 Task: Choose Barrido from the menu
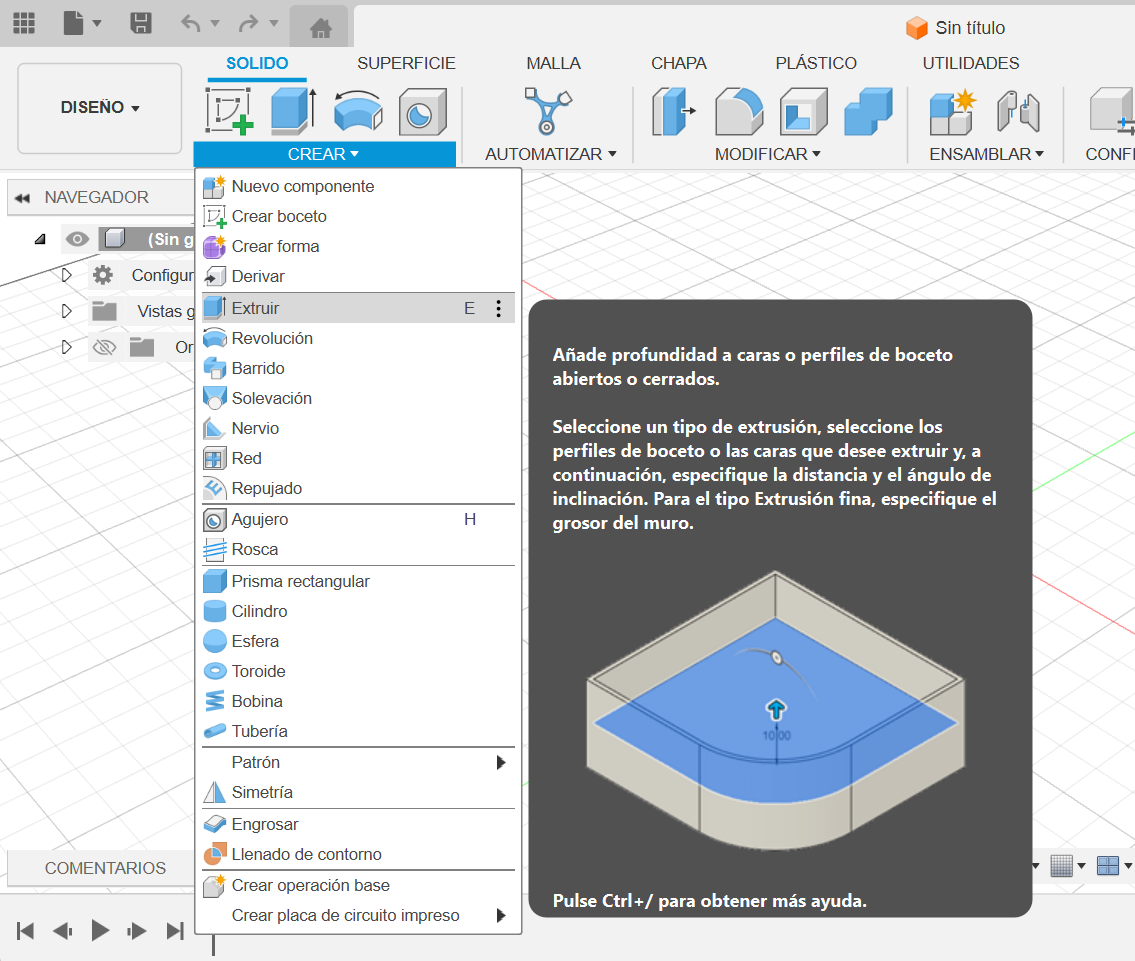pos(358,368)
